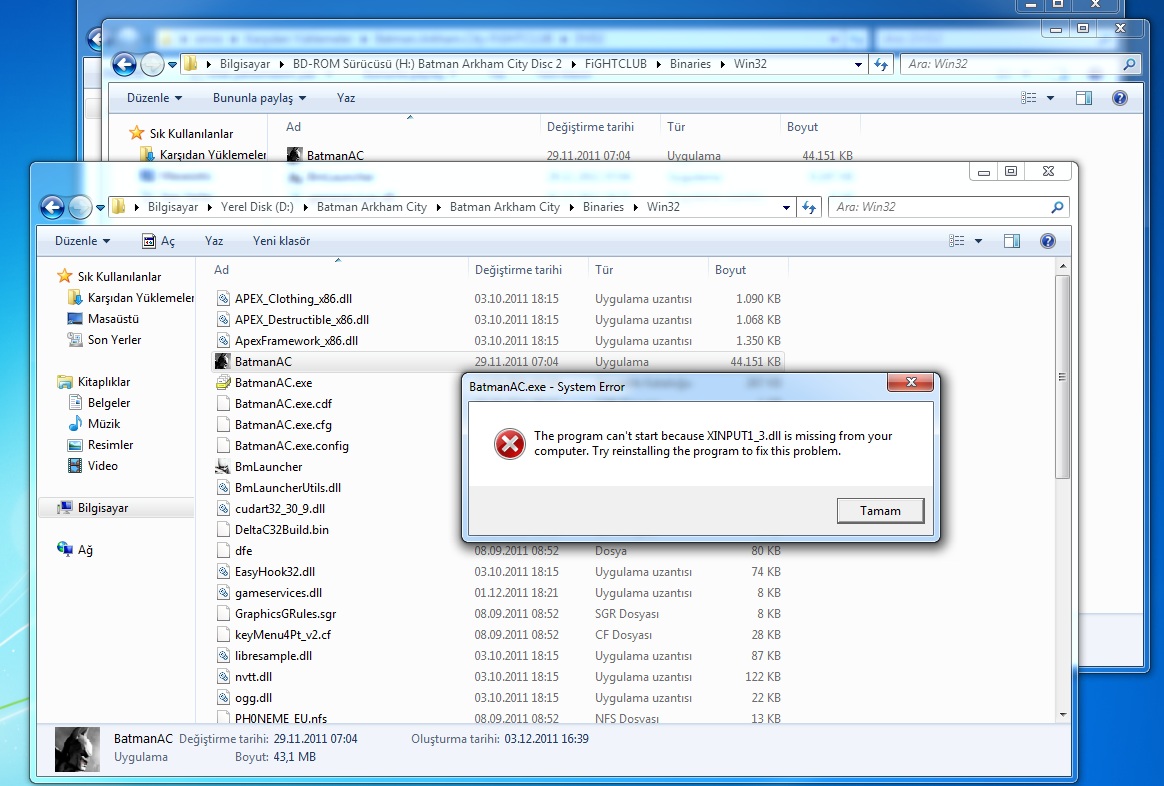The height and width of the screenshot is (786, 1164).
Task: Select BmLauncher application icon
Action: [x=223, y=467]
